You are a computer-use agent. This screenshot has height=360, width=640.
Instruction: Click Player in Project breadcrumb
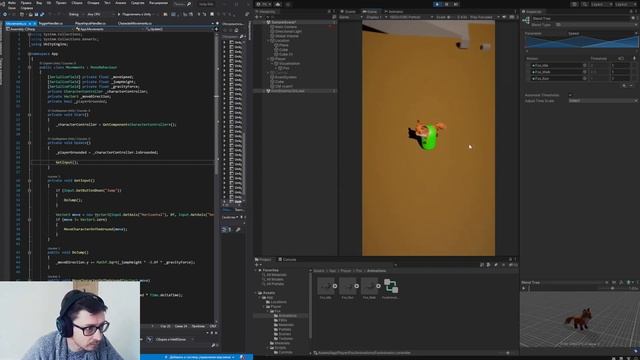(x=346, y=271)
